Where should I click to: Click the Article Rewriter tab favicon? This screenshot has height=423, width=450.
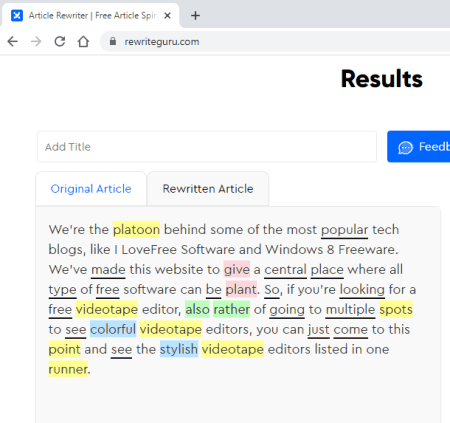click(x=17, y=15)
